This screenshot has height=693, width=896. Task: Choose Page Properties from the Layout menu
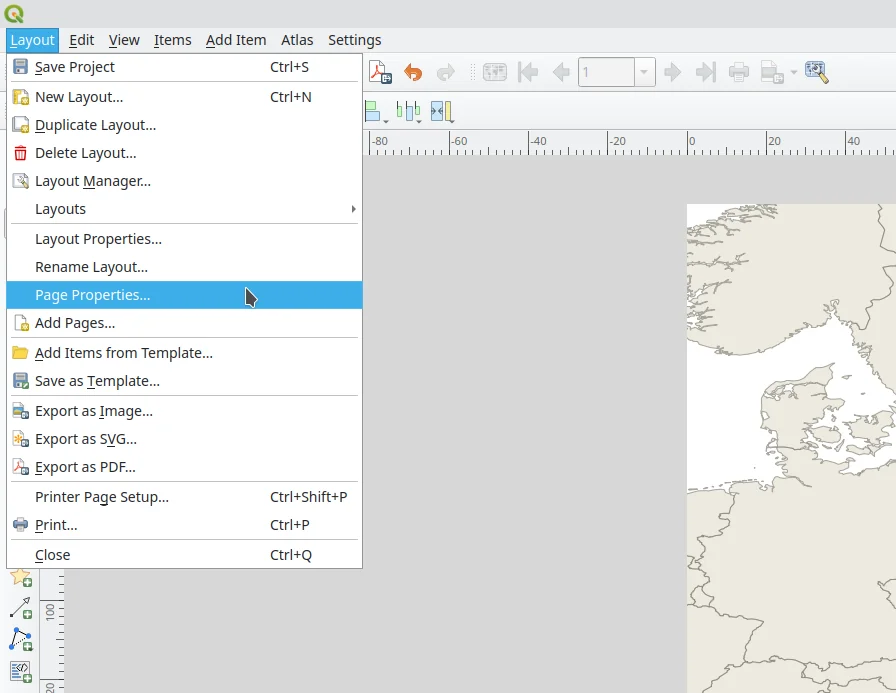point(92,295)
